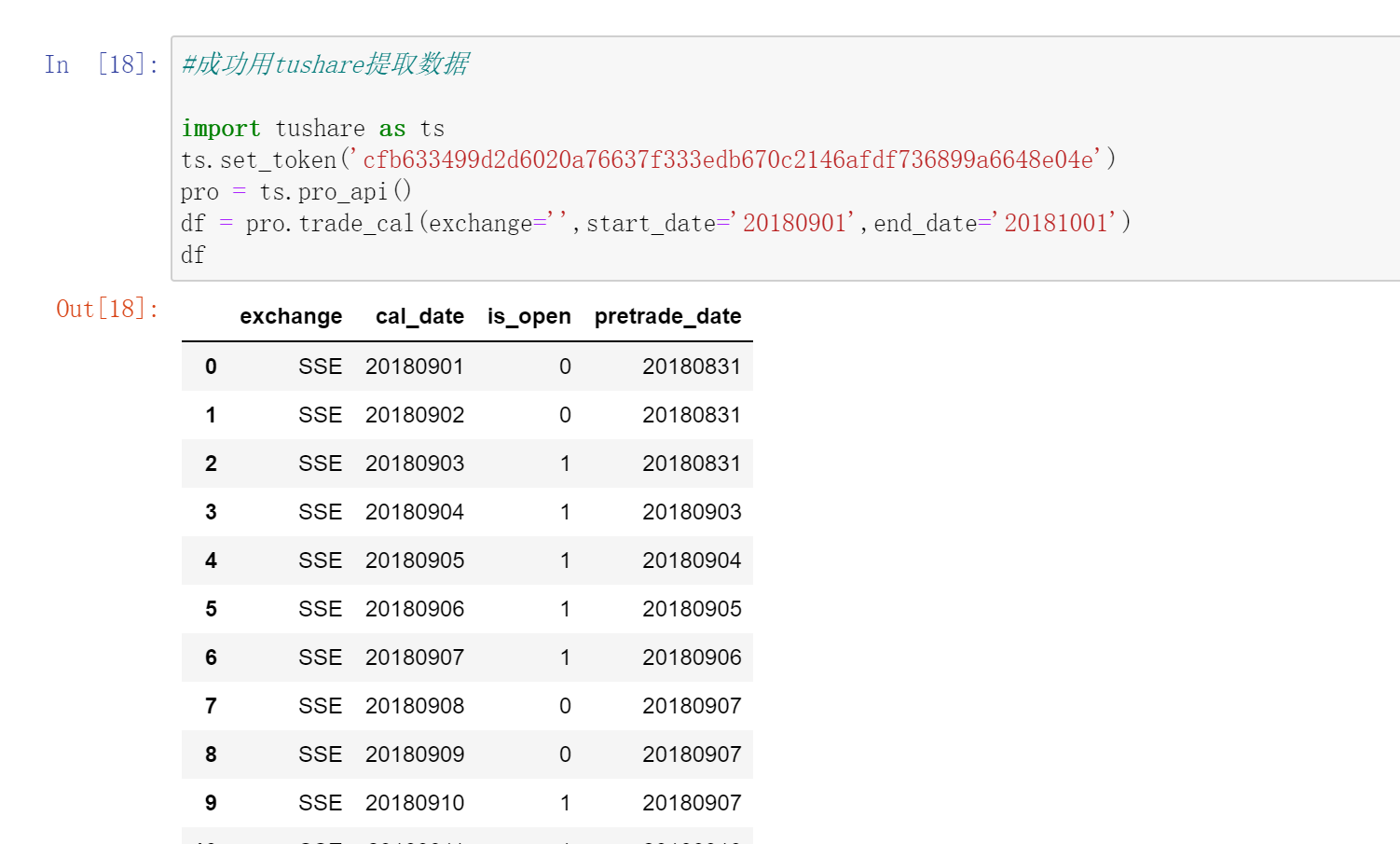Viewport: 1400px width, 844px height.
Task: Click the is_open column header
Action: click(528, 317)
